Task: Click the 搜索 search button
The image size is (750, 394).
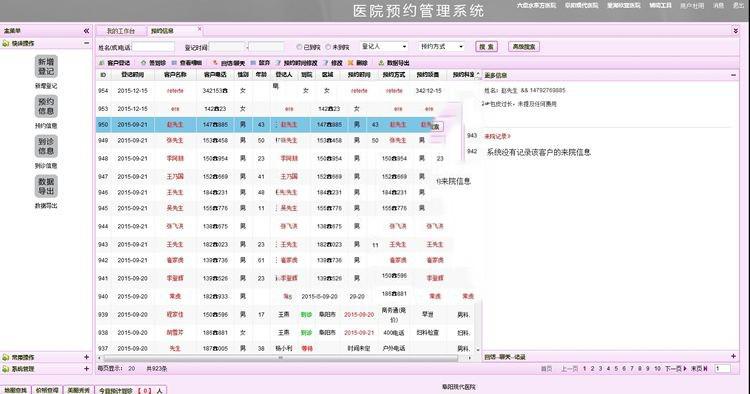Action: (486, 47)
